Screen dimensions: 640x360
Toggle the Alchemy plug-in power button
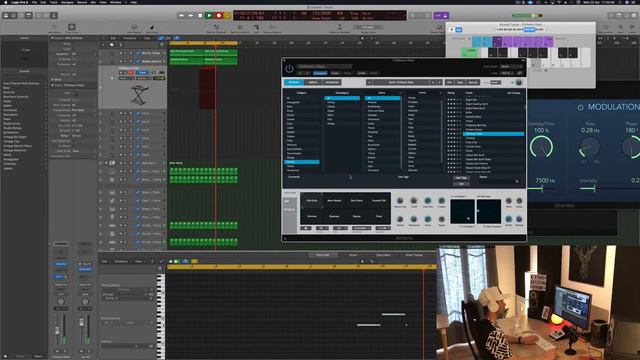coord(289,68)
